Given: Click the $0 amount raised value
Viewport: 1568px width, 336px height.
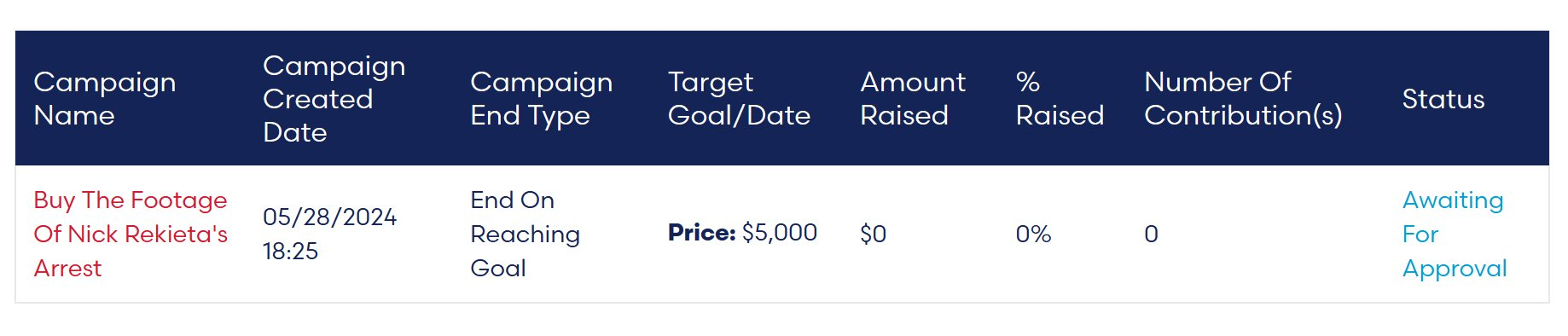Looking at the screenshot, I should pyautogui.click(x=873, y=234).
